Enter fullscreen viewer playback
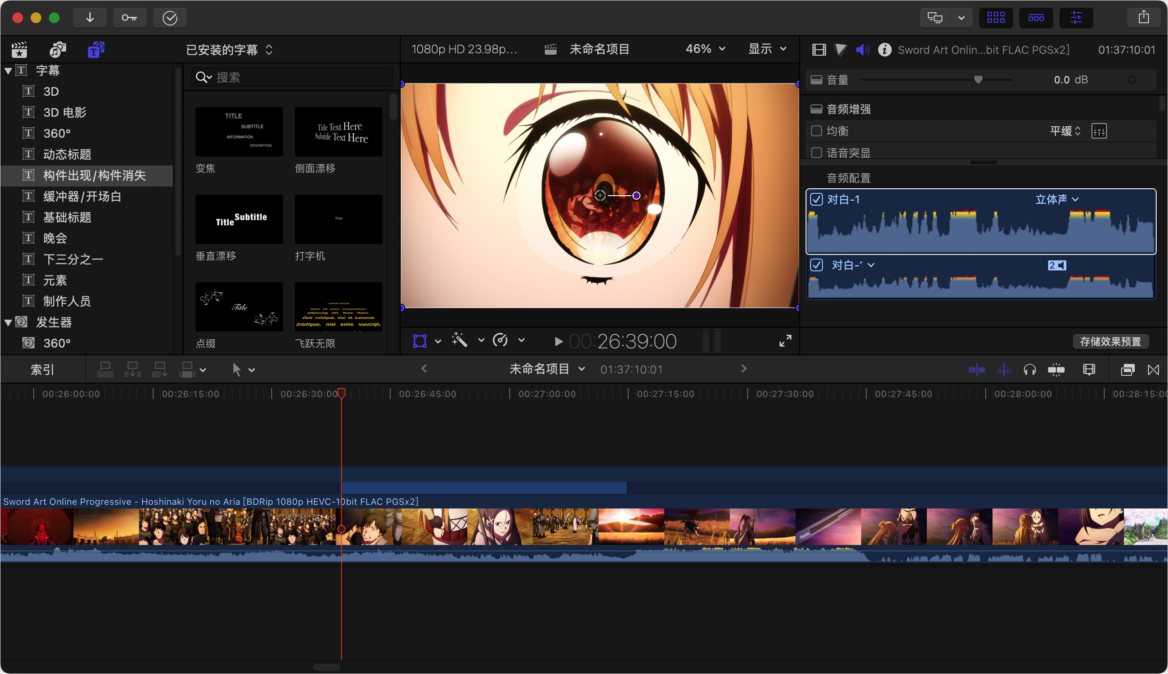The height and width of the screenshot is (674, 1168). click(x=785, y=341)
